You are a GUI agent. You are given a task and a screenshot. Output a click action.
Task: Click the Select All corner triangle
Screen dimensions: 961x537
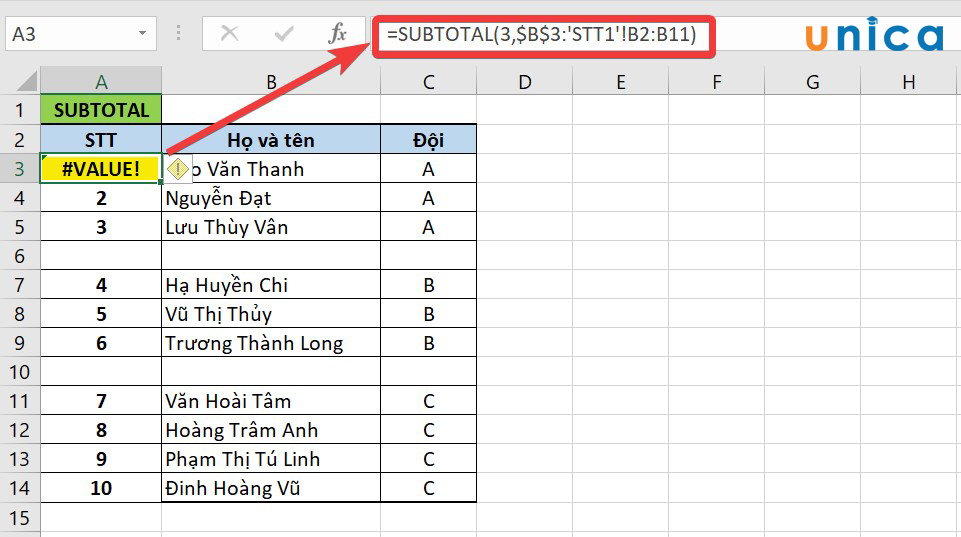[x=27, y=82]
